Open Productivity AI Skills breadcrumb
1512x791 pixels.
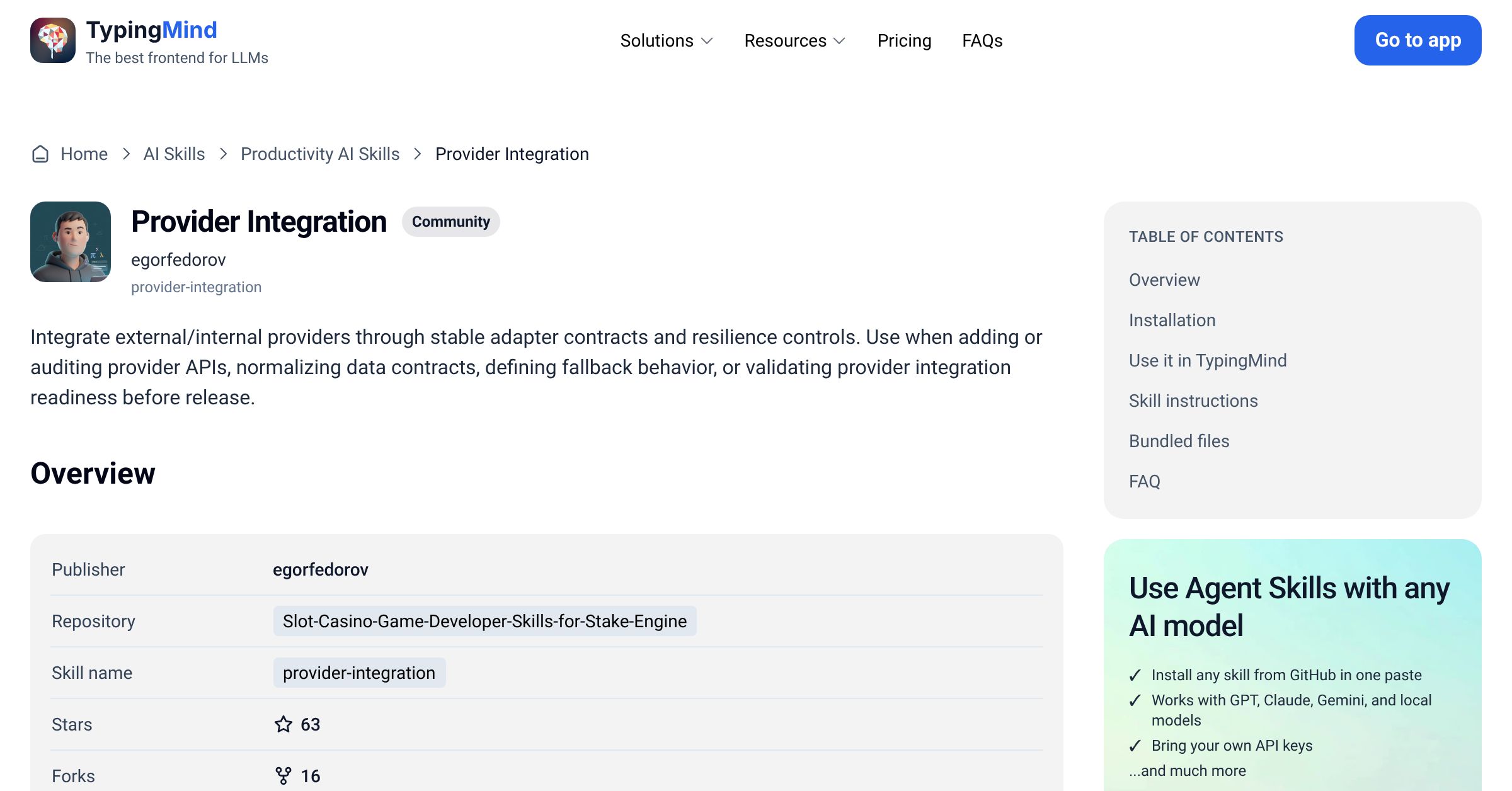[320, 154]
